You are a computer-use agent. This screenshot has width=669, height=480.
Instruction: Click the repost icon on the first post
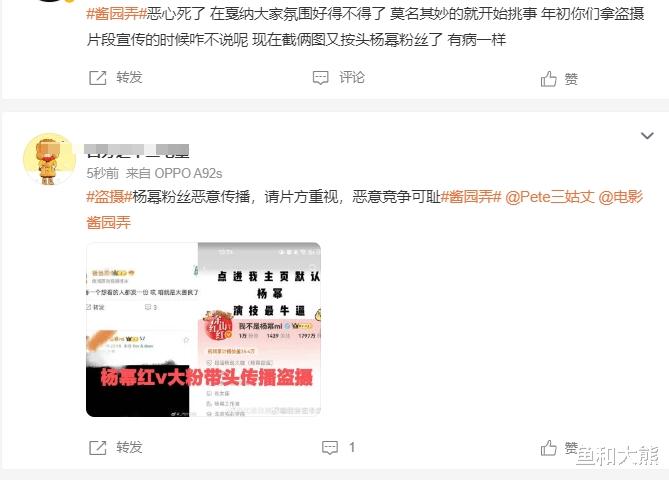pos(98,78)
